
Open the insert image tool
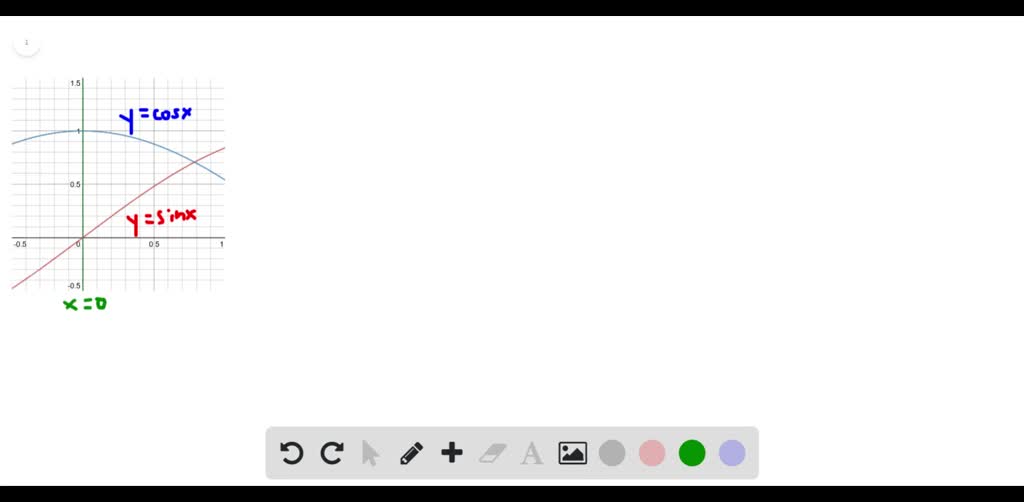573,453
